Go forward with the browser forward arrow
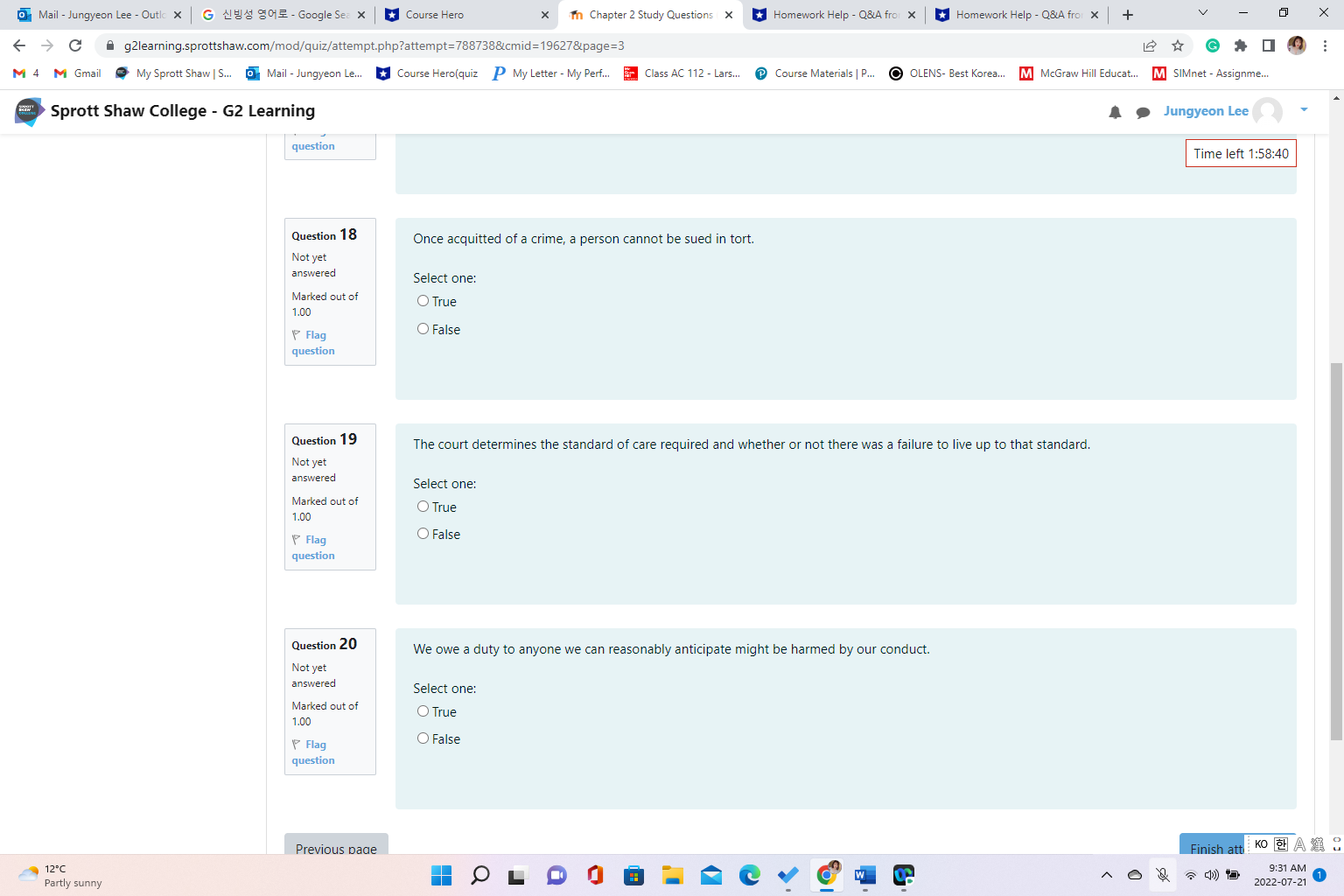The height and width of the screenshot is (896, 1344). [x=47, y=45]
